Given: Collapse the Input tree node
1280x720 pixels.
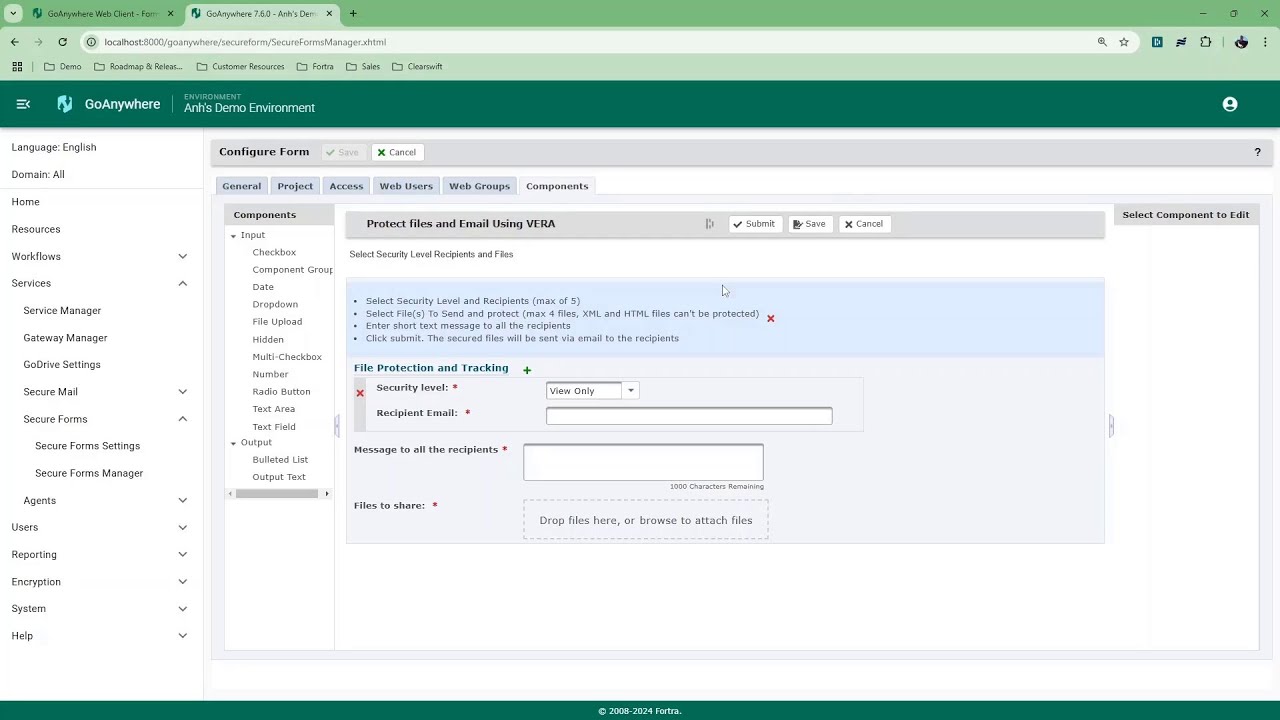Looking at the screenshot, I should click(233, 236).
